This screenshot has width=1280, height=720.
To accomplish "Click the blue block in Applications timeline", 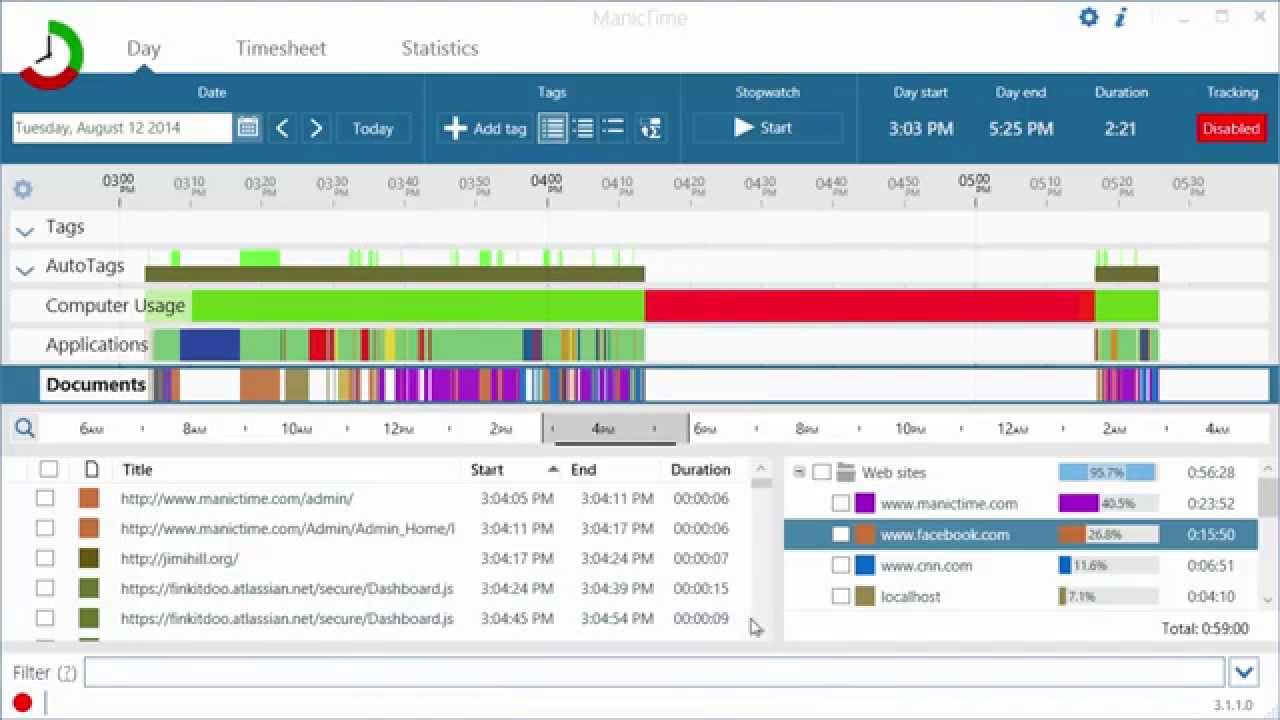I will click(x=210, y=345).
